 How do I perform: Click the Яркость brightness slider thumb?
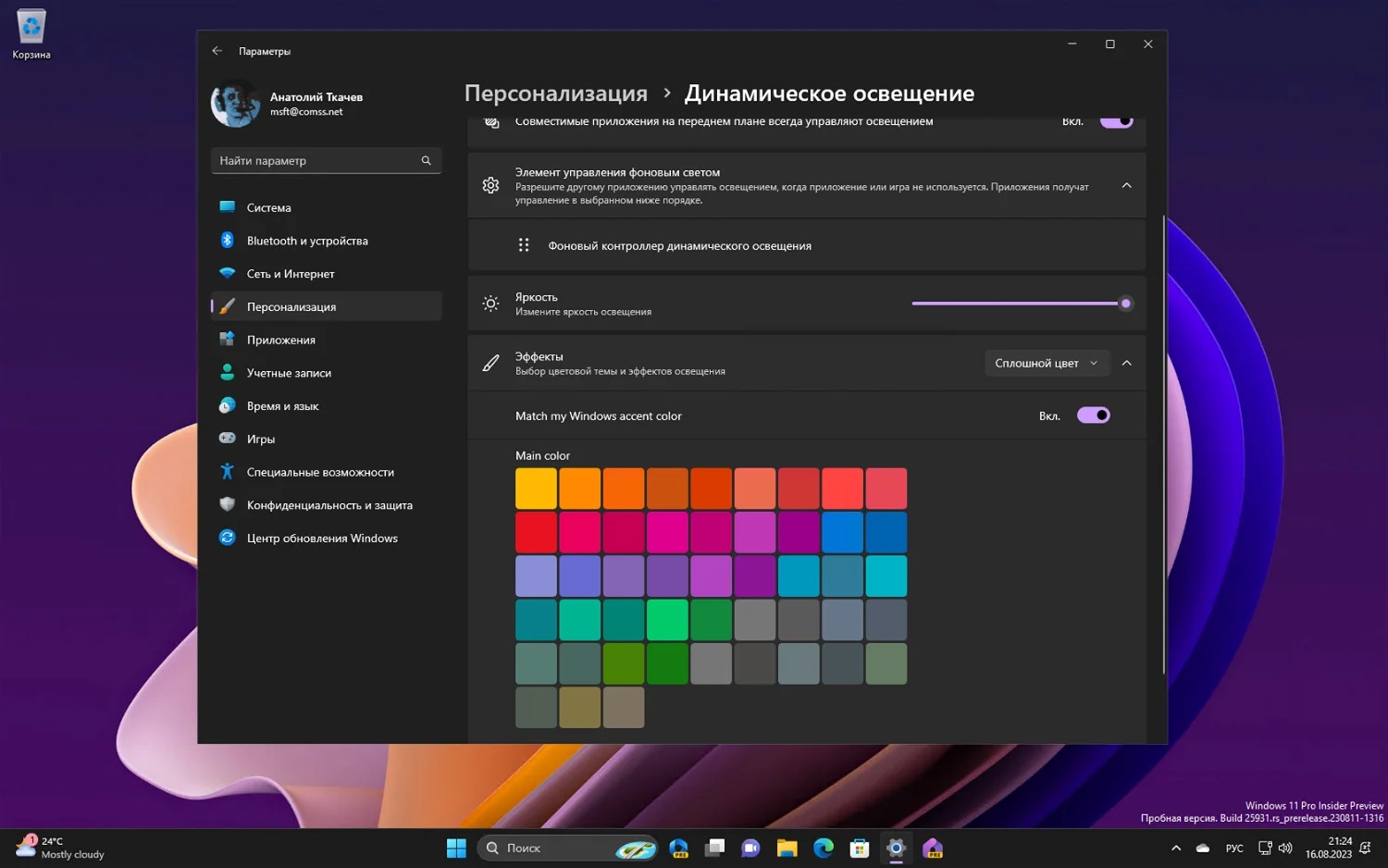coord(1125,304)
